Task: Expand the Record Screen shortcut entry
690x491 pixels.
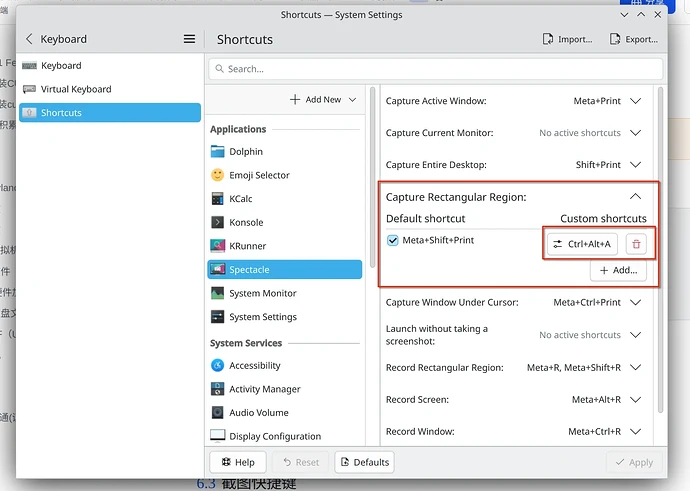Action: tap(635, 400)
